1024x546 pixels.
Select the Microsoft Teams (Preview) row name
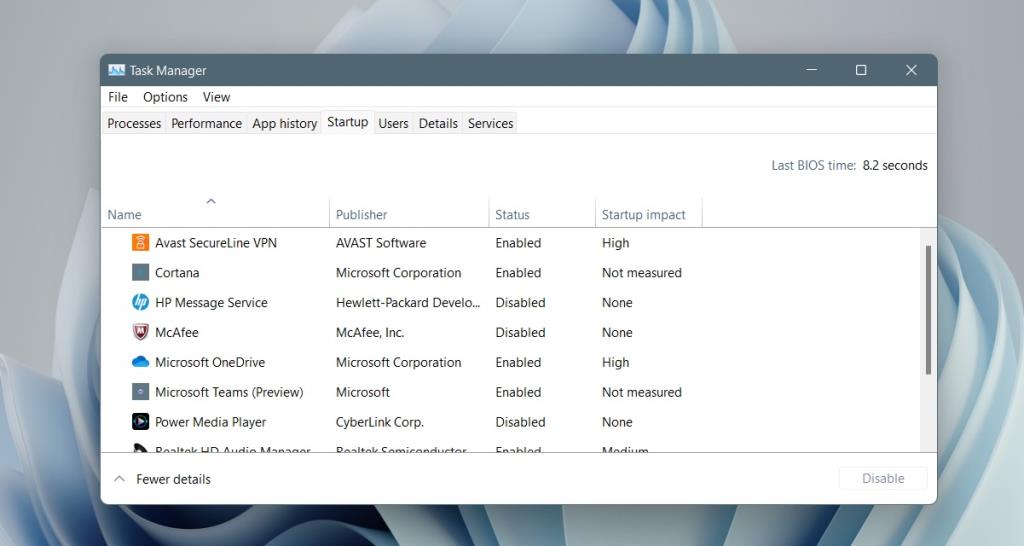click(x=229, y=392)
